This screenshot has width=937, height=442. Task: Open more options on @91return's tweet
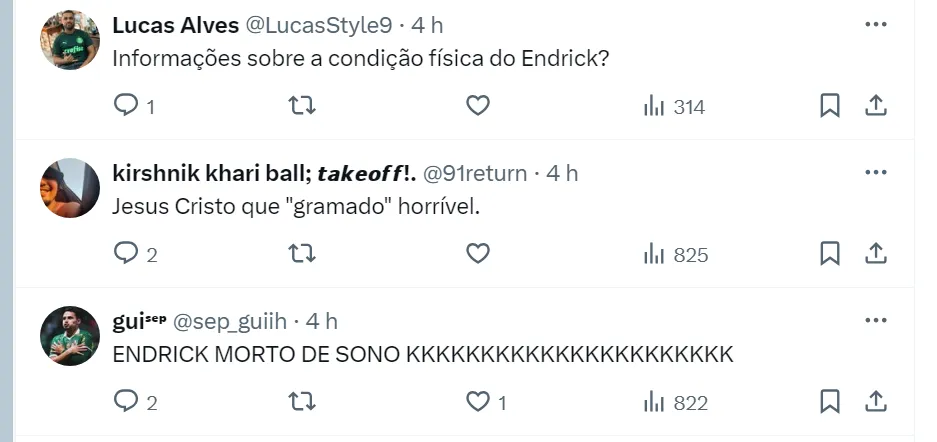click(x=875, y=172)
